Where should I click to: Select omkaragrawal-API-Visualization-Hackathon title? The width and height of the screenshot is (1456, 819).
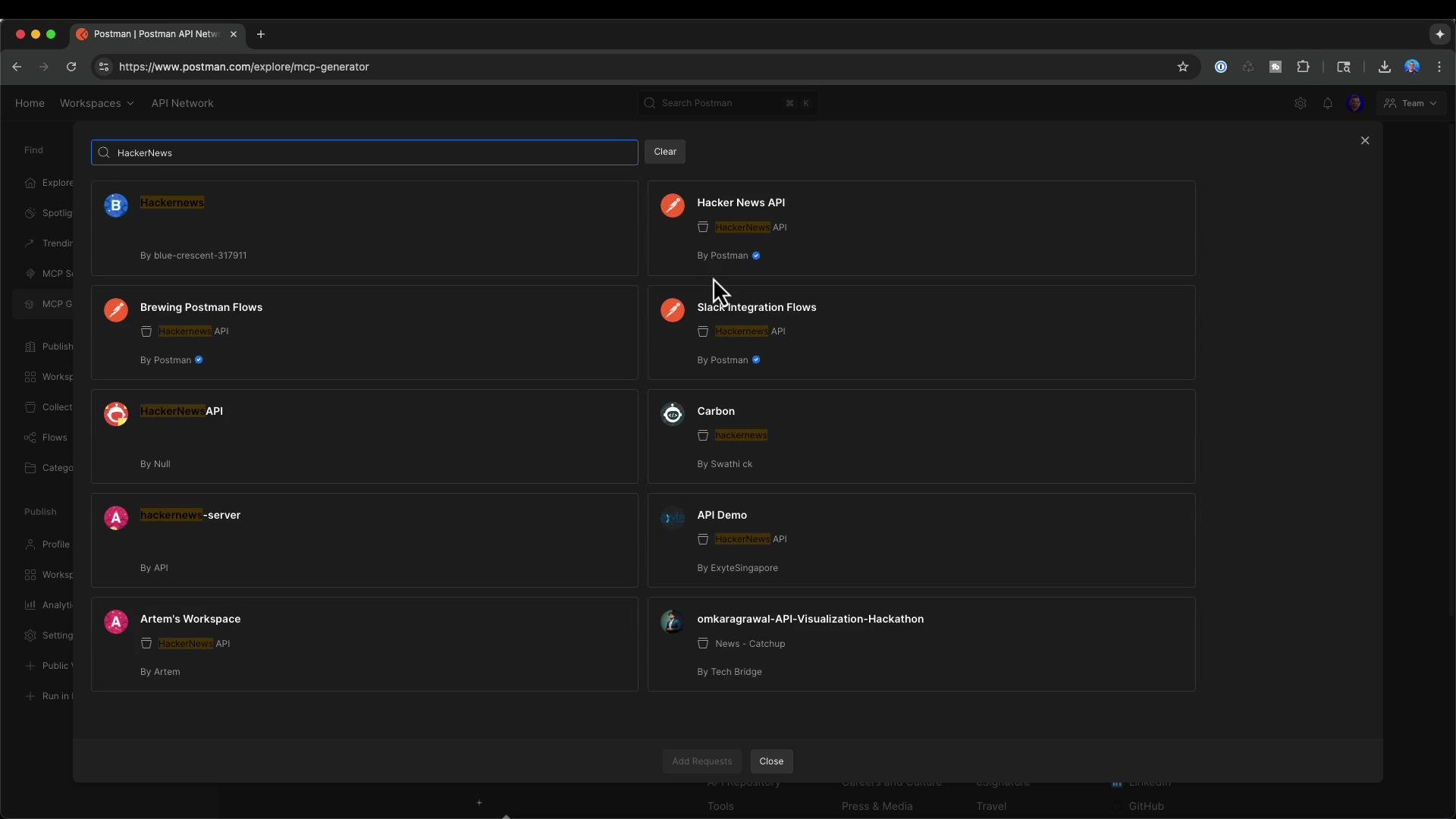(x=811, y=619)
